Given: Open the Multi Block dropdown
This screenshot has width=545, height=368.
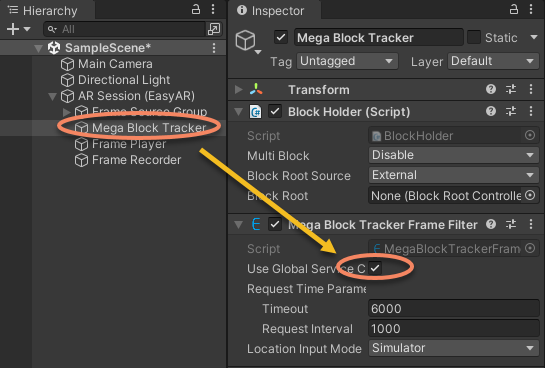Looking at the screenshot, I should 454,155.
